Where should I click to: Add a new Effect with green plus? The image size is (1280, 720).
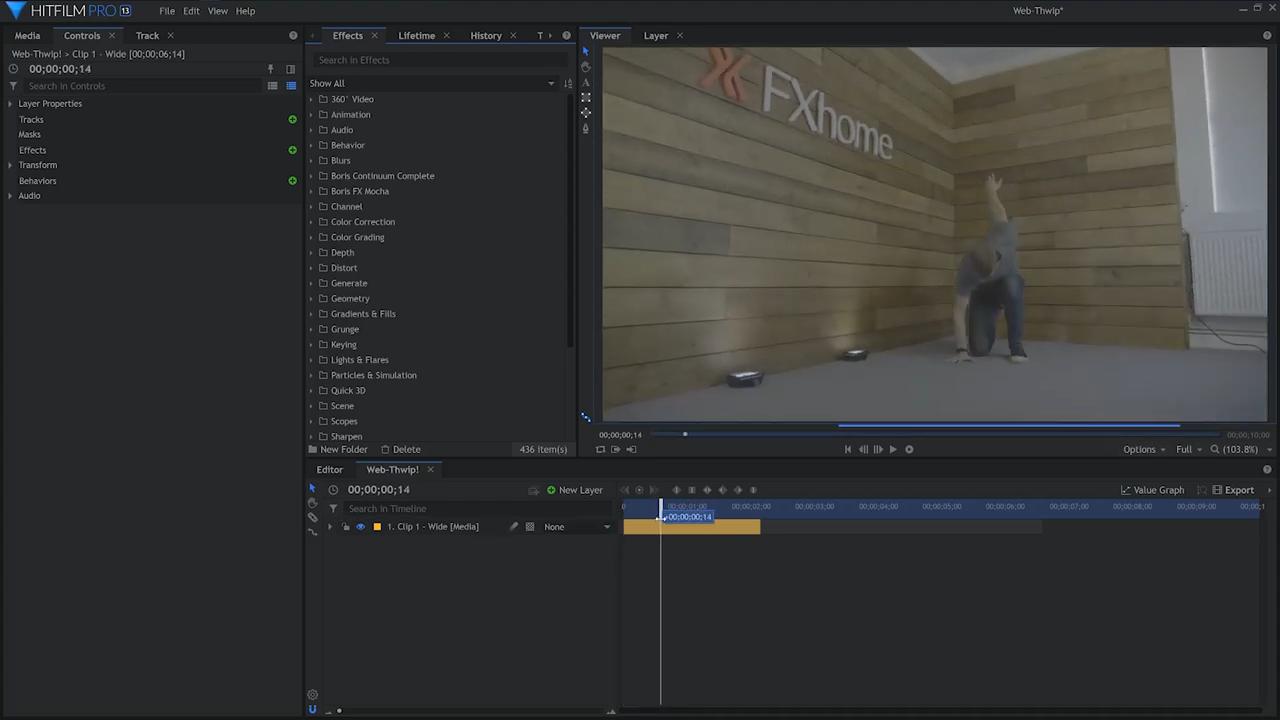pyautogui.click(x=292, y=150)
